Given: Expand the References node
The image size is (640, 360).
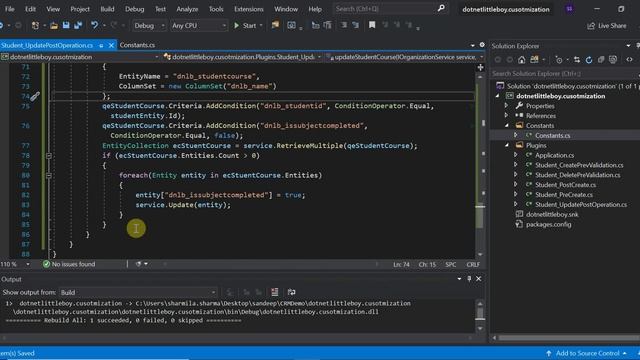Looking at the screenshot, I should point(507,116).
